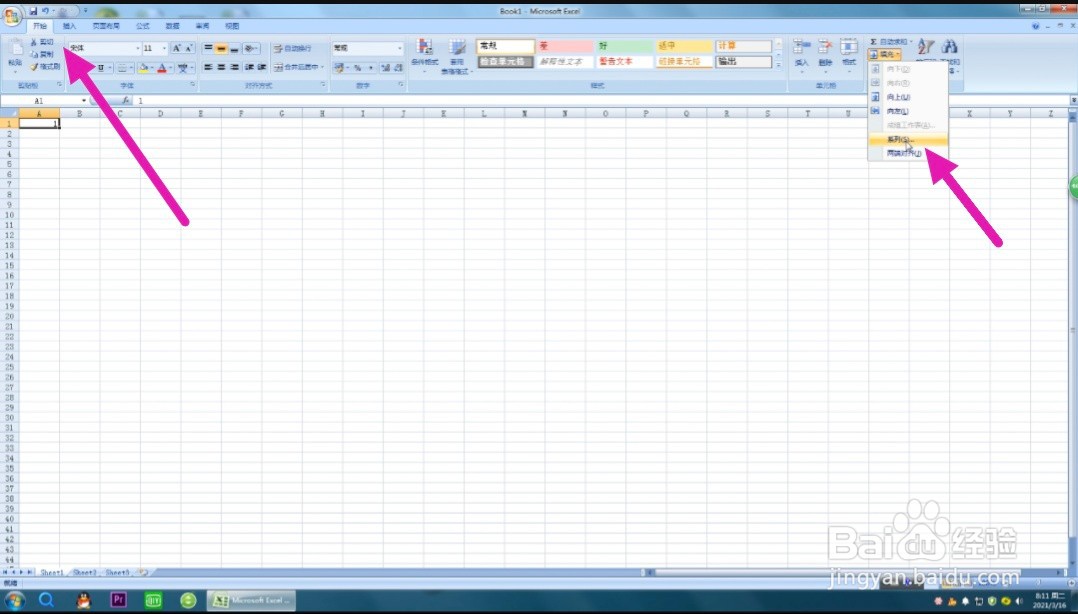Open sort and filter A-Z icon
1078x614 pixels.
point(926,47)
